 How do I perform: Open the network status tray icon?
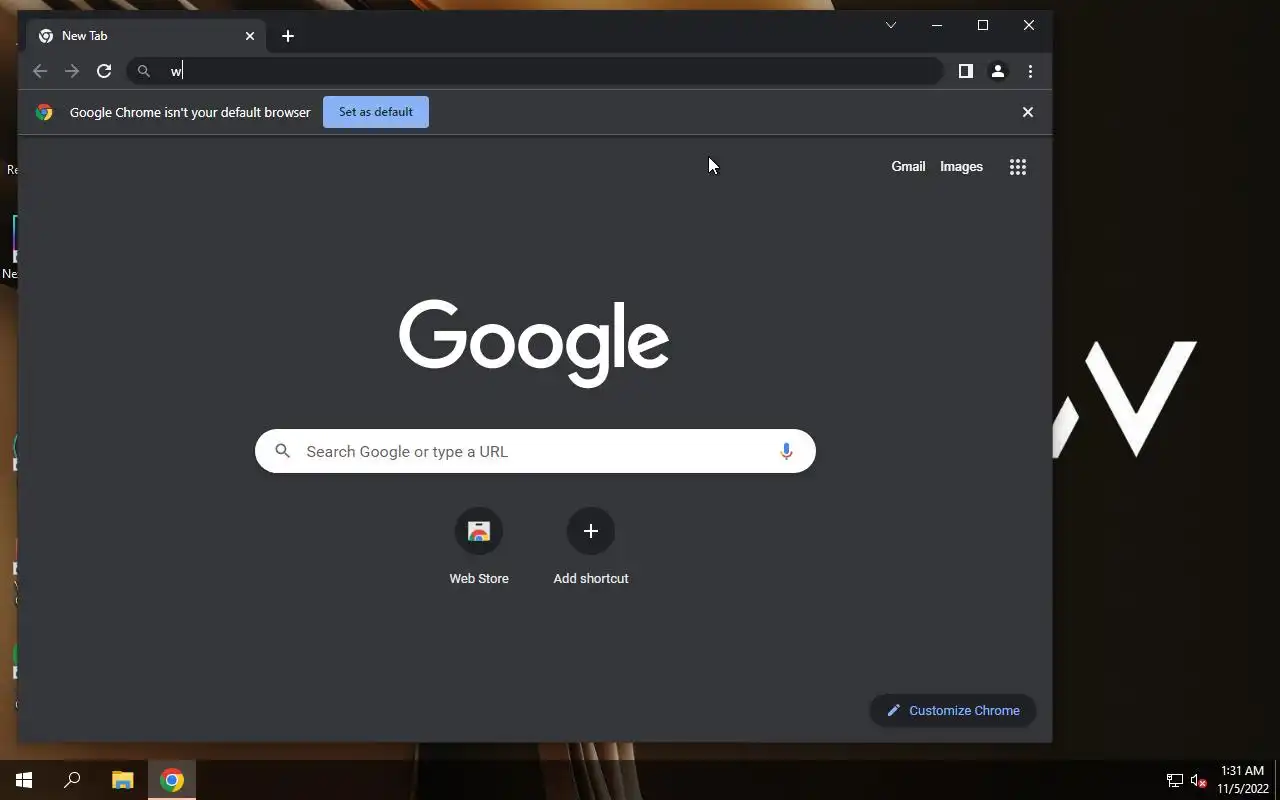point(1175,780)
